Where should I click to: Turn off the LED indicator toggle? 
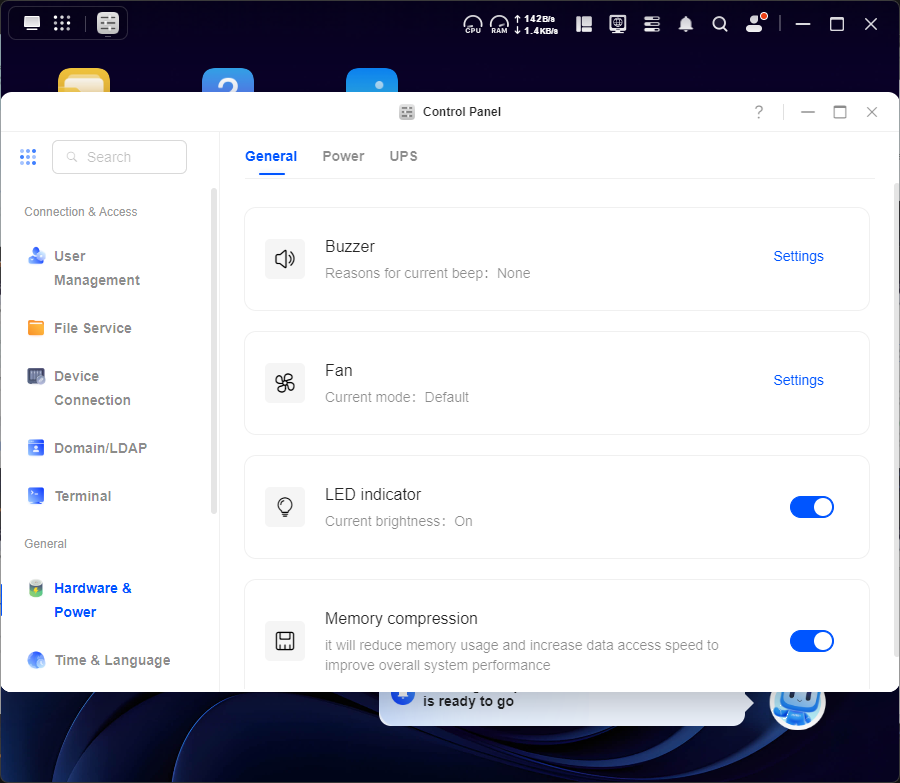pos(811,507)
